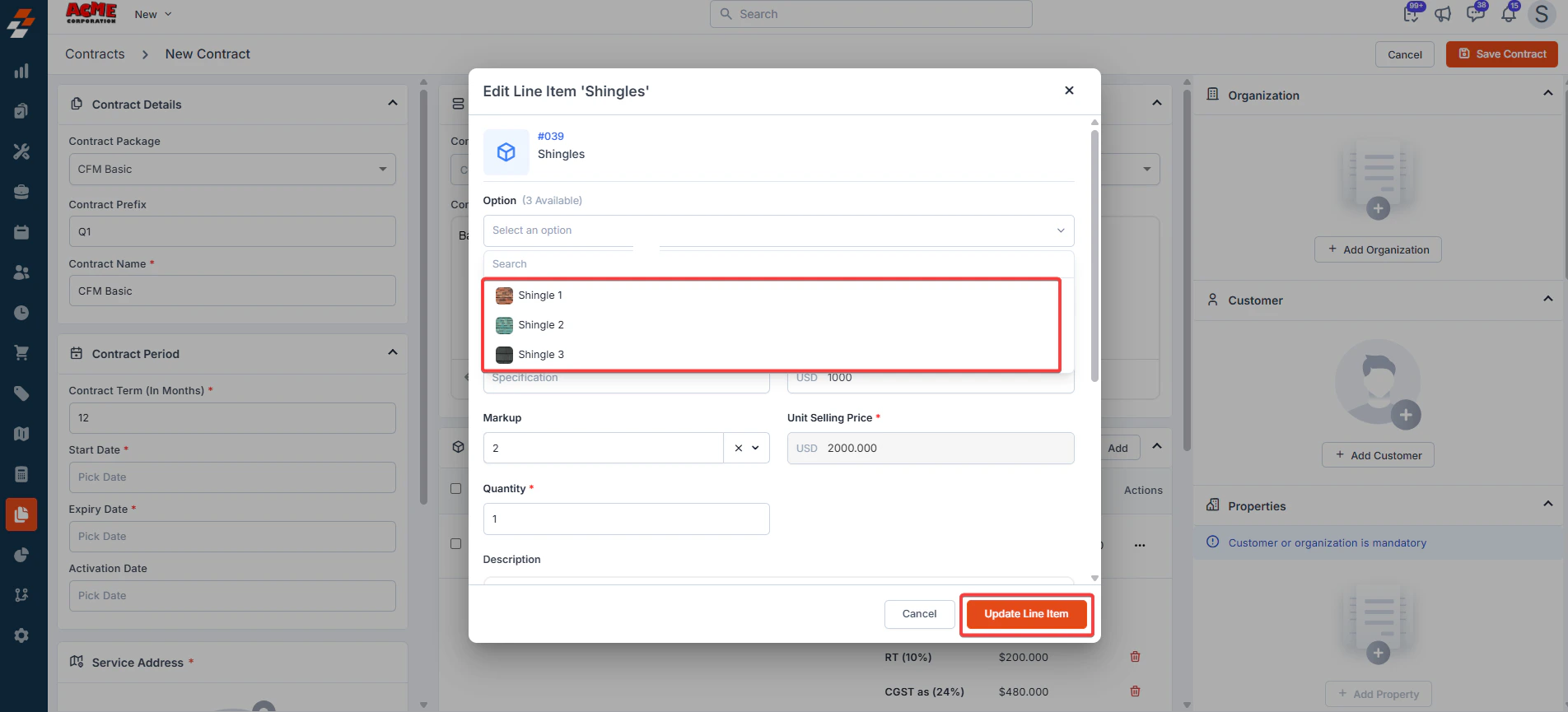The image size is (1568, 712).
Task: Open the clock timesheet icon in sidebar
Action: pyautogui.click(x=21, y=313)
